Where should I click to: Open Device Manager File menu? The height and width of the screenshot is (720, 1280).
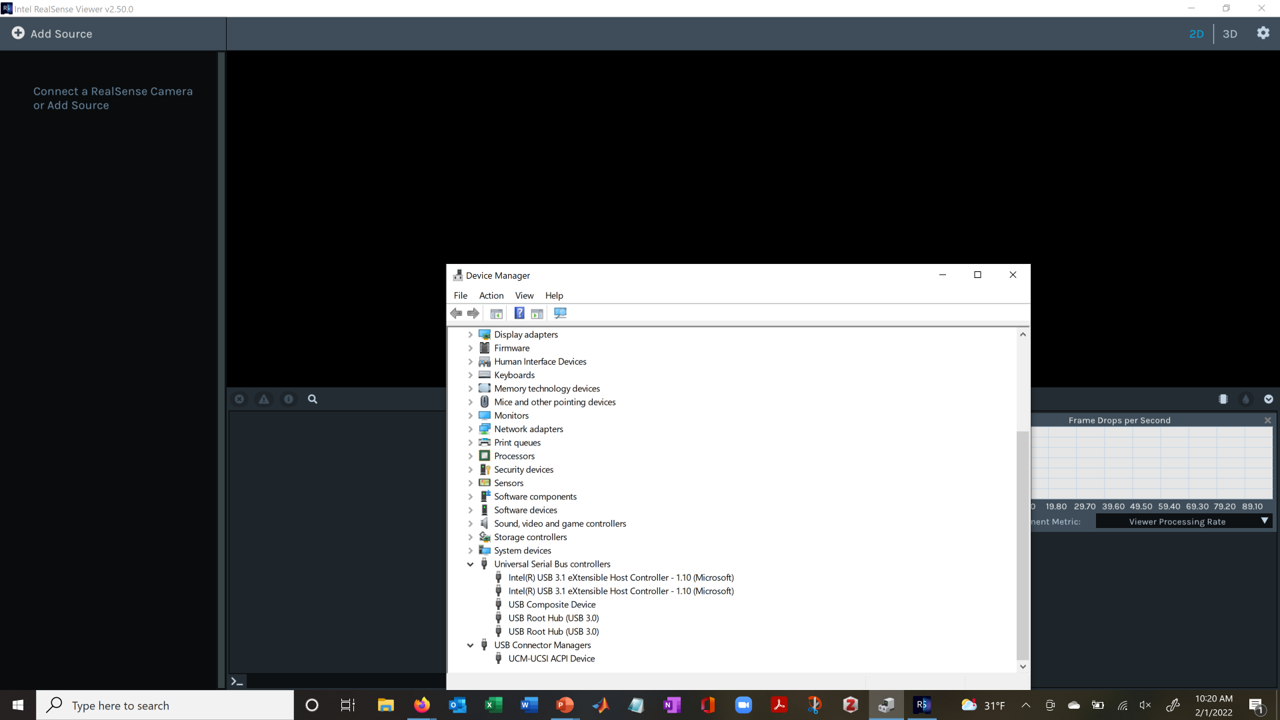[460, 296]
